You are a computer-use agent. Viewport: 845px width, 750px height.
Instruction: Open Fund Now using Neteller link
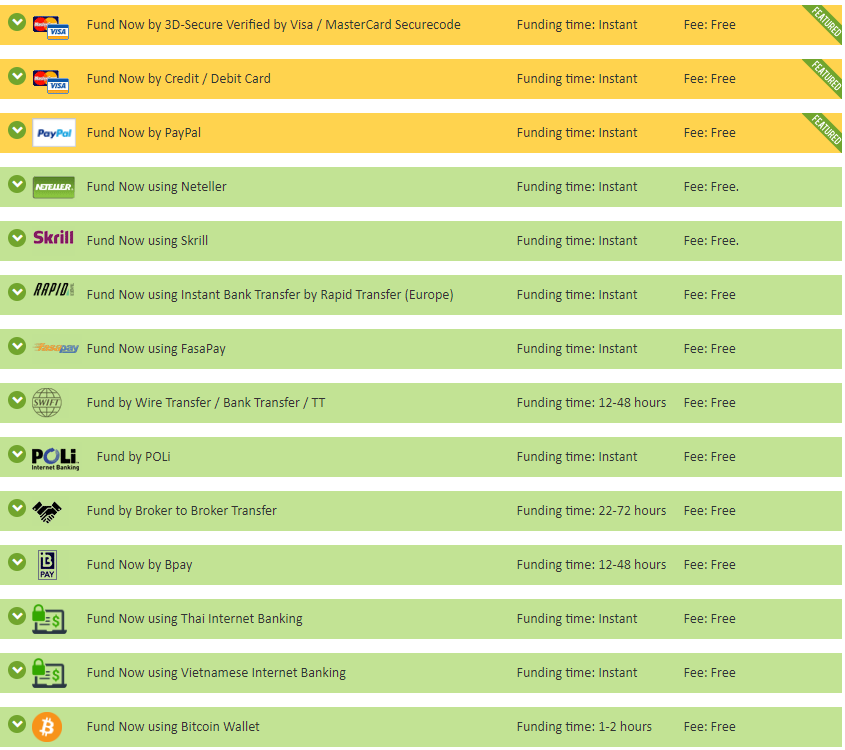coord(156,187)
